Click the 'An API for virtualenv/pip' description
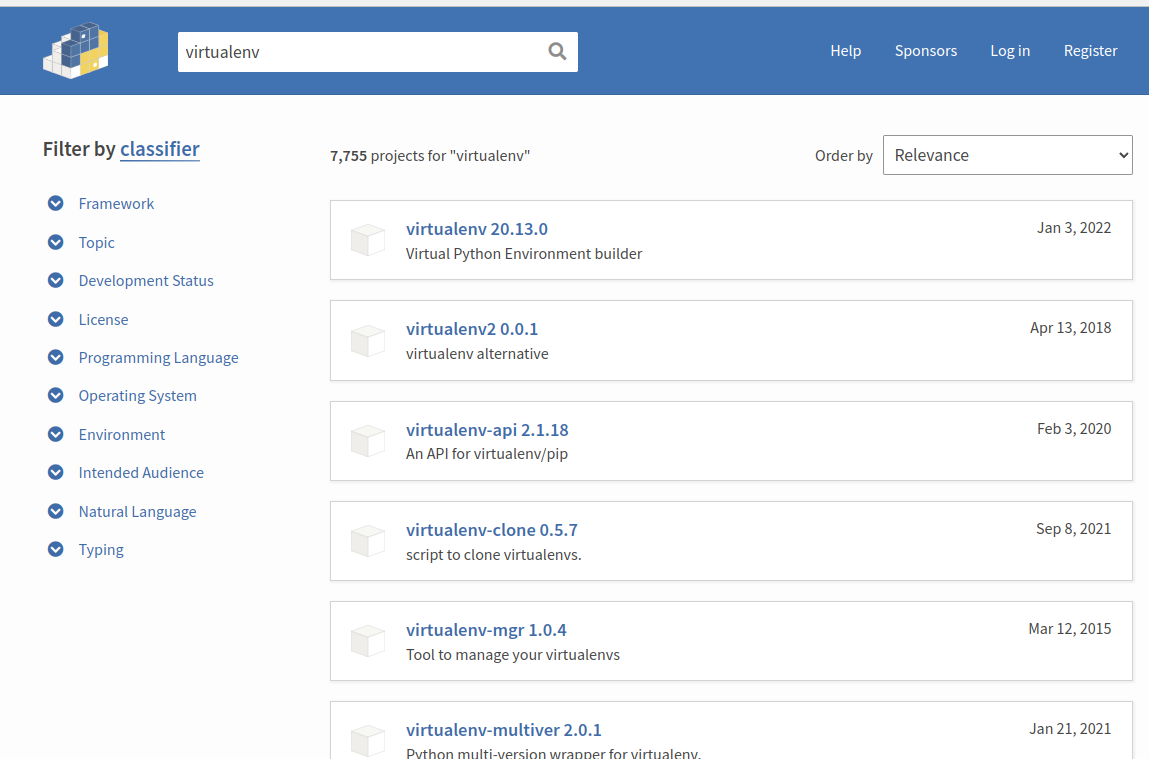Image resolution: width=1149 pixels, height=759 pixels. pos(487,453)
